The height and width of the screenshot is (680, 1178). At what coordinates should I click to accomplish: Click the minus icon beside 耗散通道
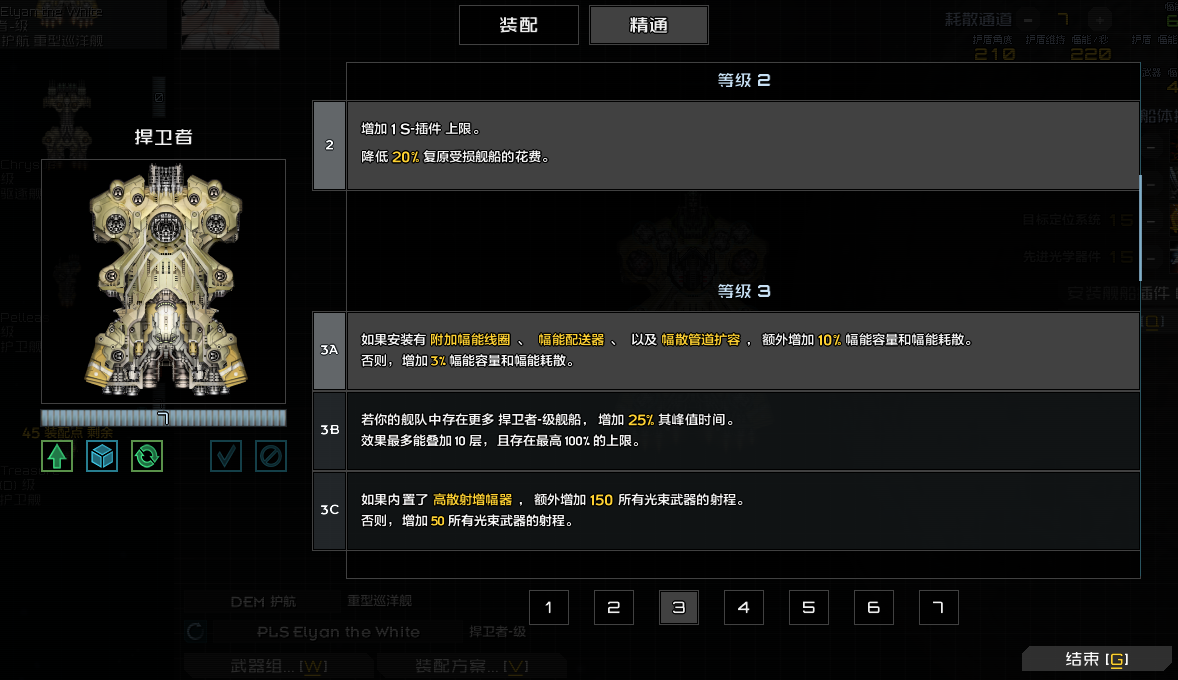click(x=1028, y=18)
